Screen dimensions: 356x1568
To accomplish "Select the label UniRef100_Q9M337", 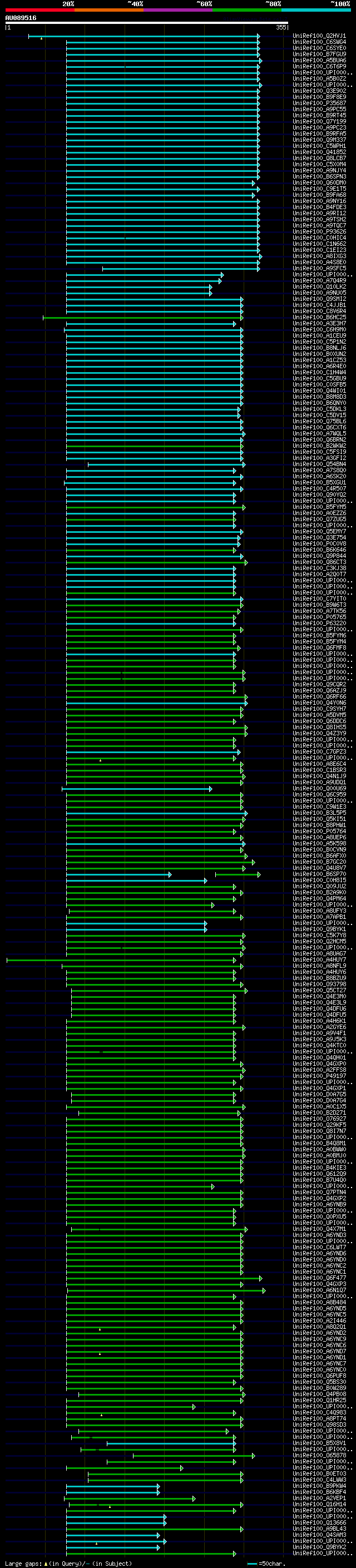I will click(x=319, y=140).
